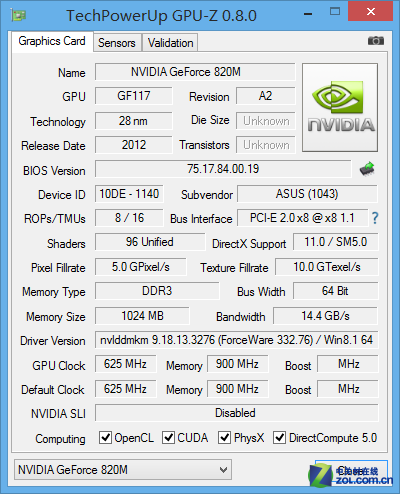
Task: Click the "Computing" label
Action: 60,439
